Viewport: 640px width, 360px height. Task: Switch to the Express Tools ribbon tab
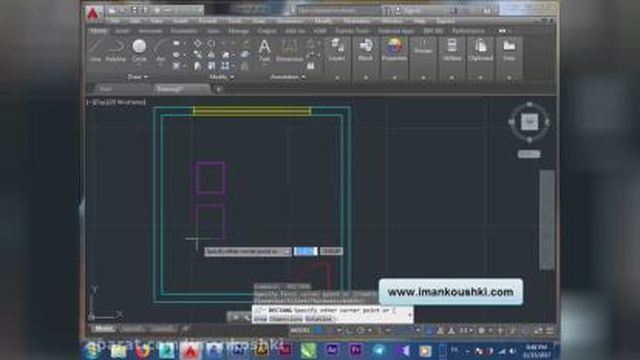coord(352,31)
